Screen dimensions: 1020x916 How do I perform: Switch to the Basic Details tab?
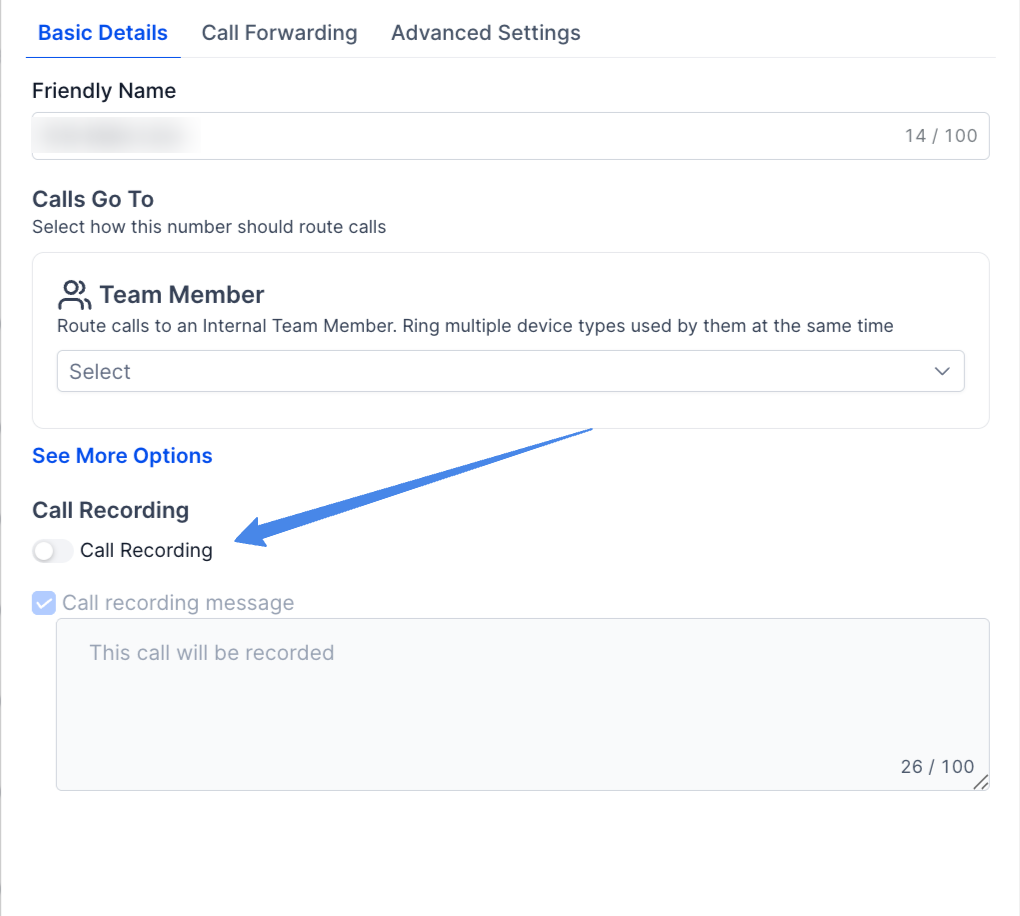coord(103,33)
